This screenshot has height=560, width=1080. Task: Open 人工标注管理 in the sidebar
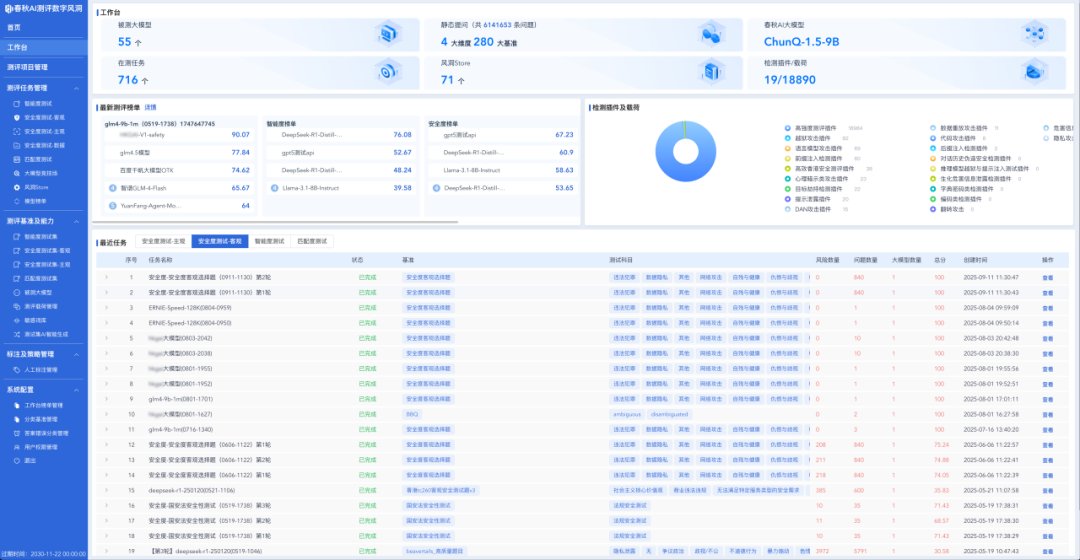(41, 369)
